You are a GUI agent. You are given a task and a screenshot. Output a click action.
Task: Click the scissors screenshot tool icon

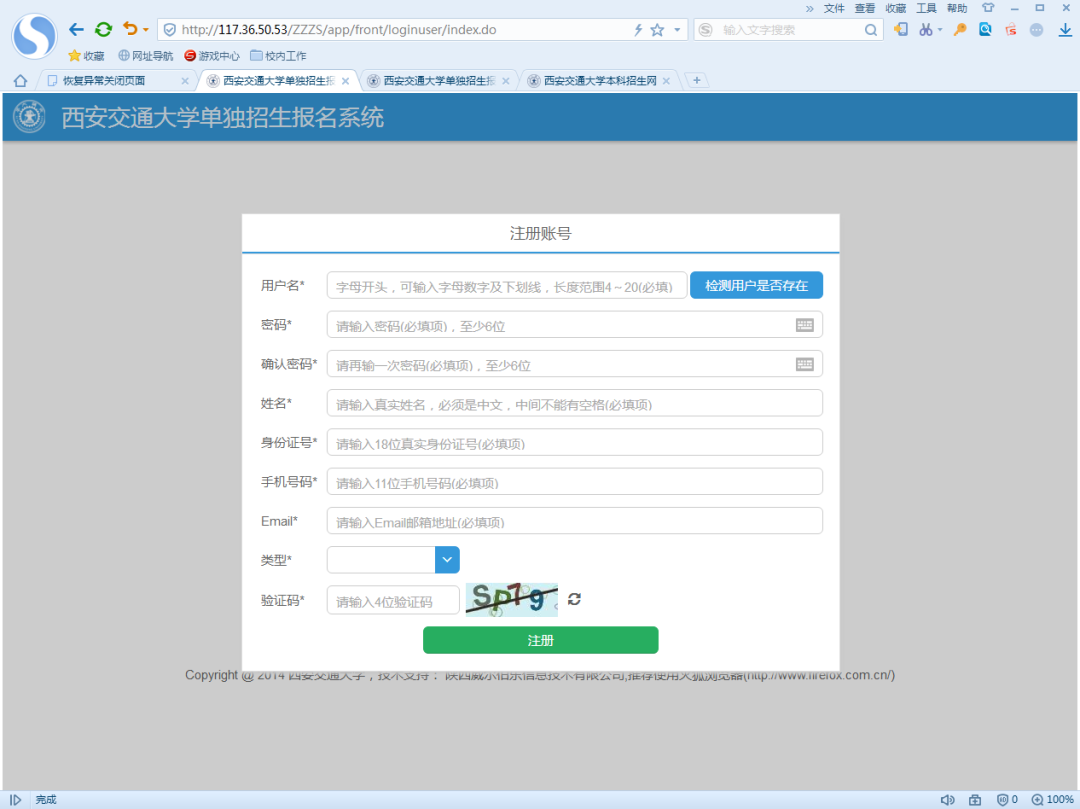coord(926,30)
